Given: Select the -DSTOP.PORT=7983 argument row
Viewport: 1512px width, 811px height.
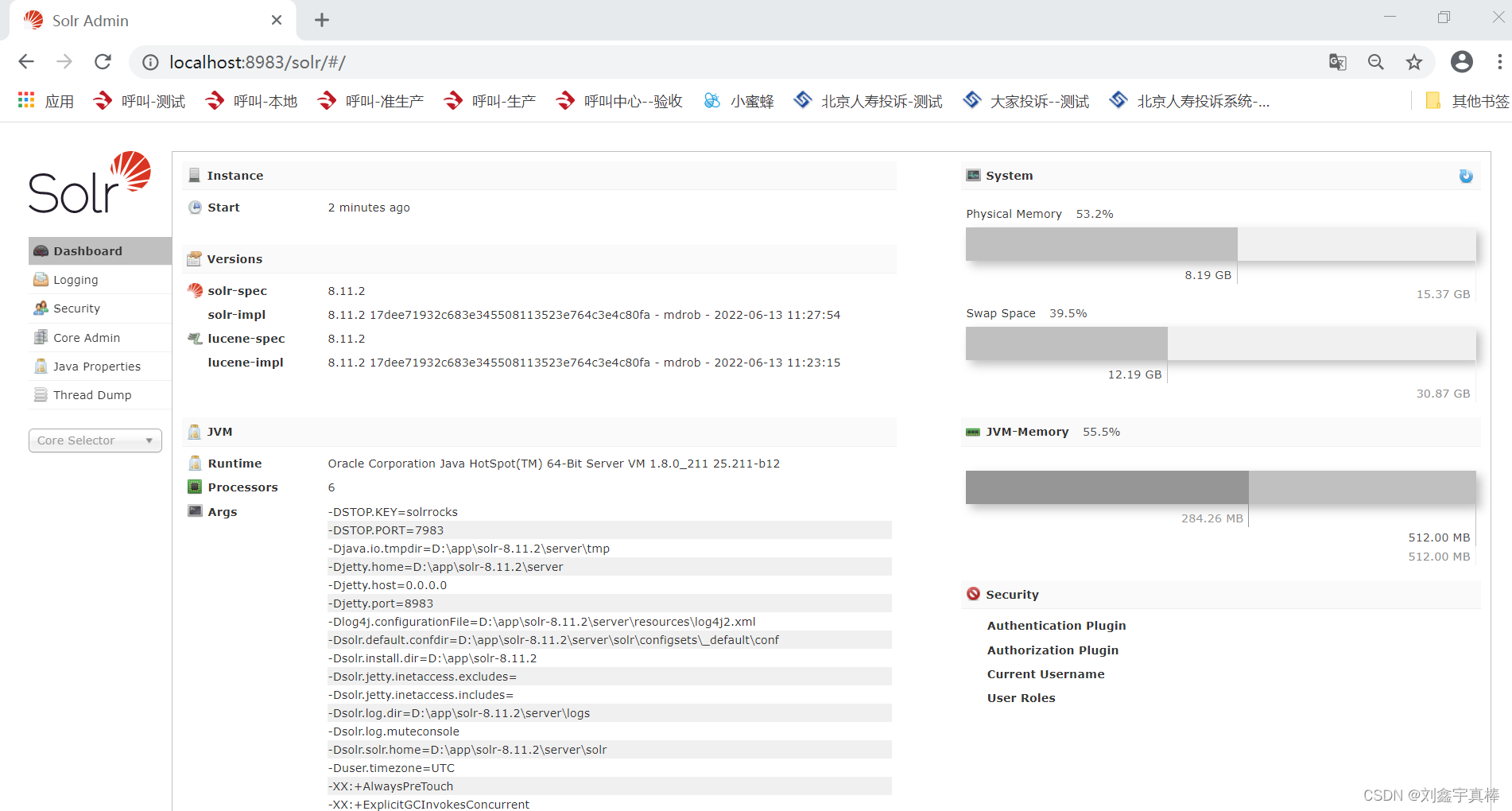Looking at the screenshot, I should (609, 530).
